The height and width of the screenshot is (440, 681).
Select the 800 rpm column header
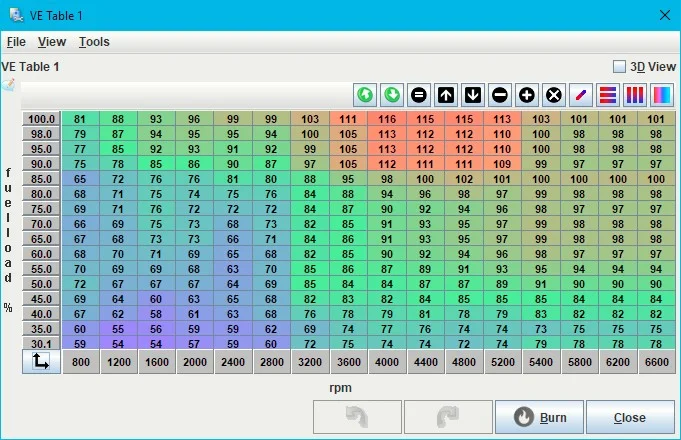[81, 362]
